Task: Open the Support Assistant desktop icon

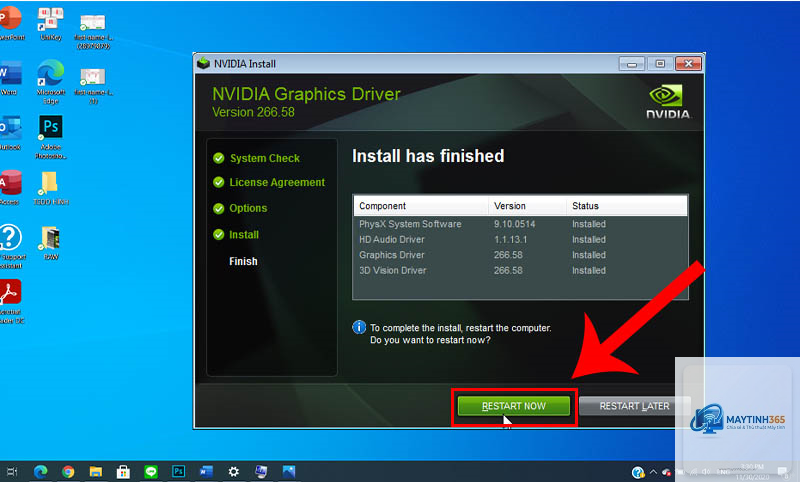Action: 11,246
